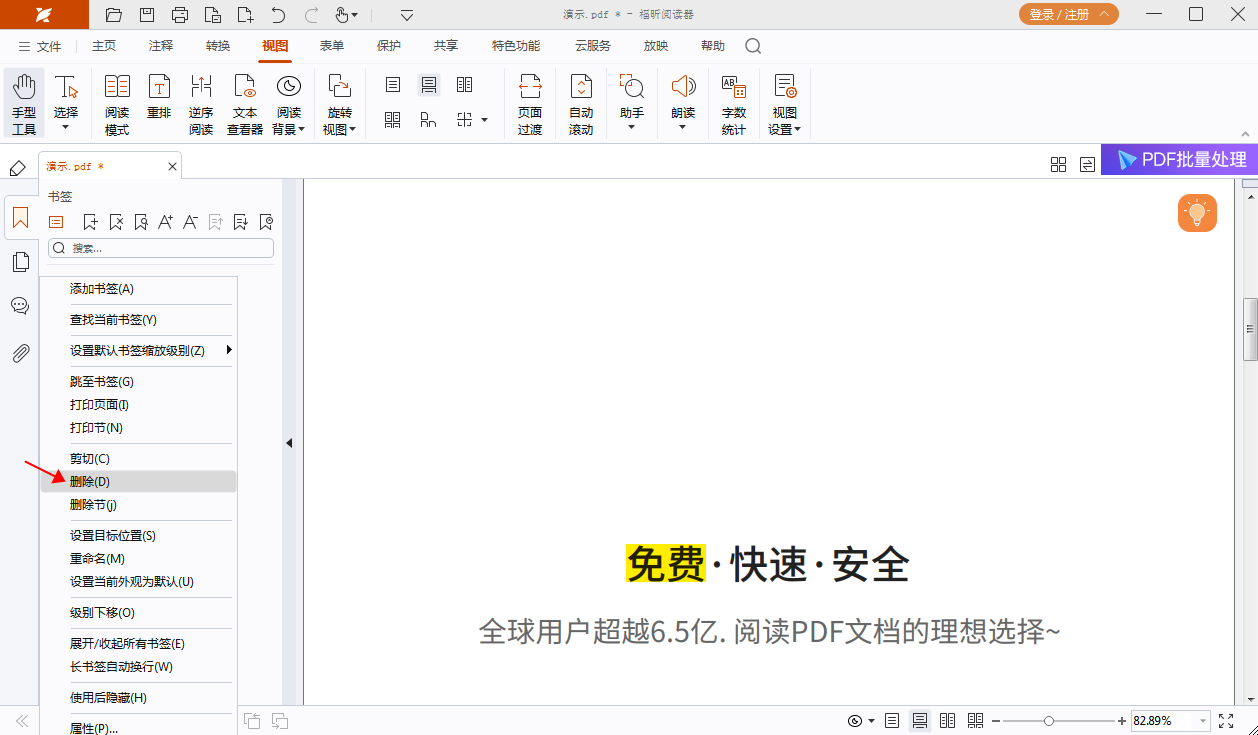Open 设置默认书签缩放级别(Z) submenu

pos(138,350)
